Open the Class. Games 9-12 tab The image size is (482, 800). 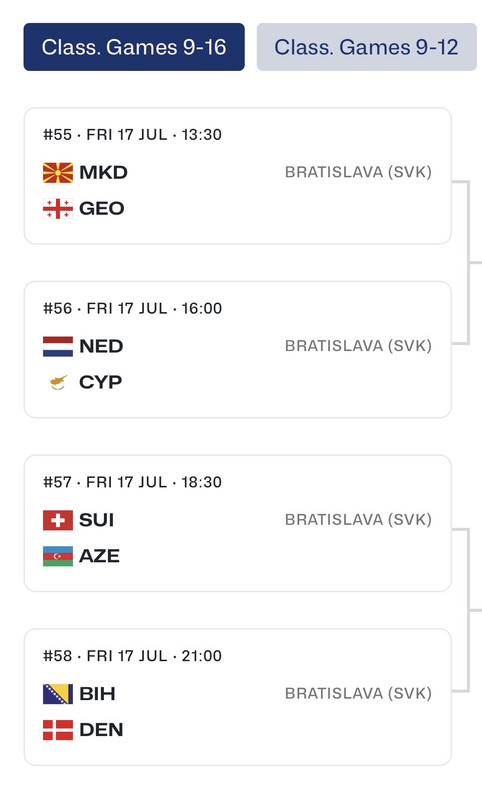(367, 47)
